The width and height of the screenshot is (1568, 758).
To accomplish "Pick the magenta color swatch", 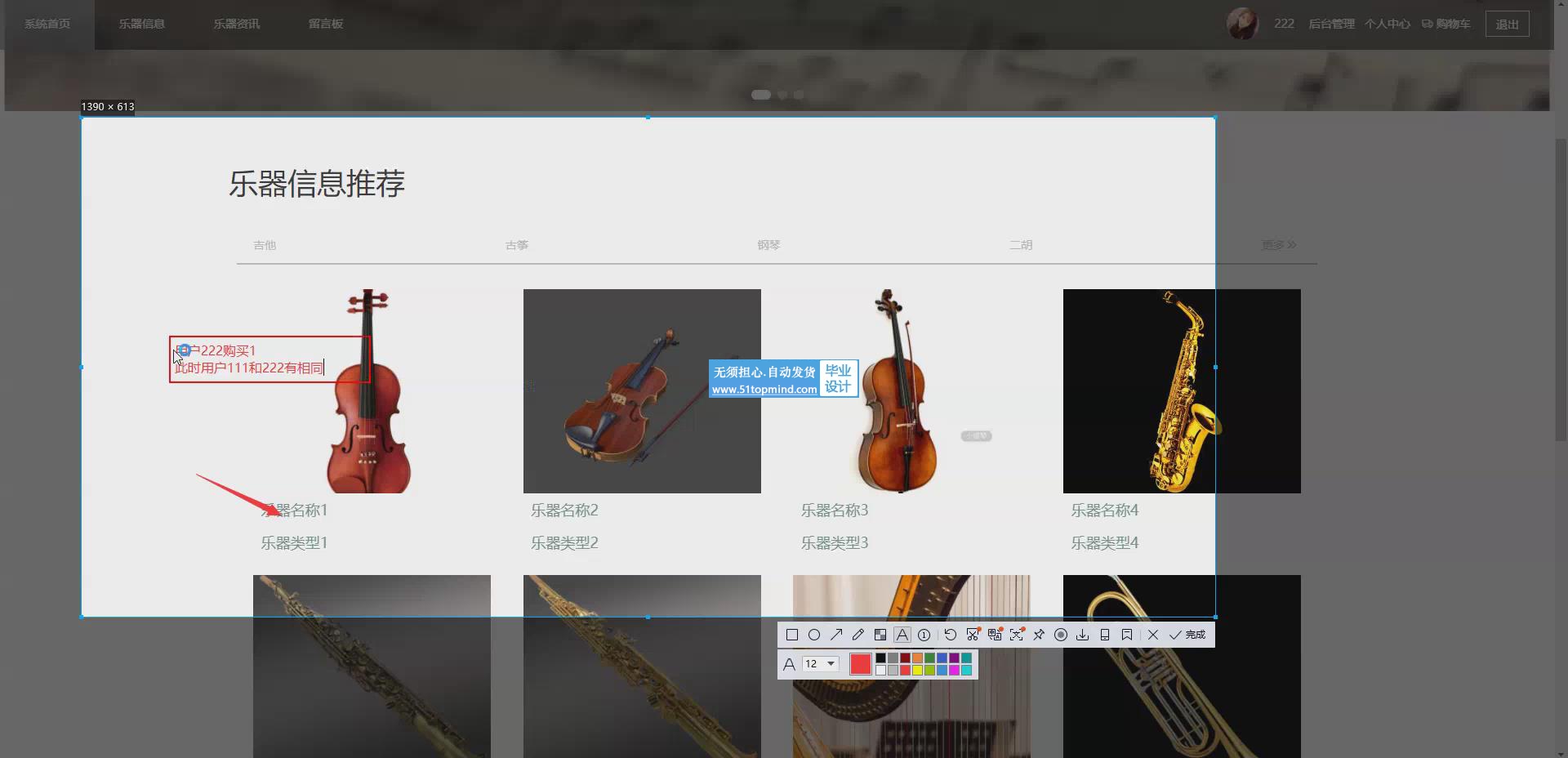I will click(x=954, y=671).
